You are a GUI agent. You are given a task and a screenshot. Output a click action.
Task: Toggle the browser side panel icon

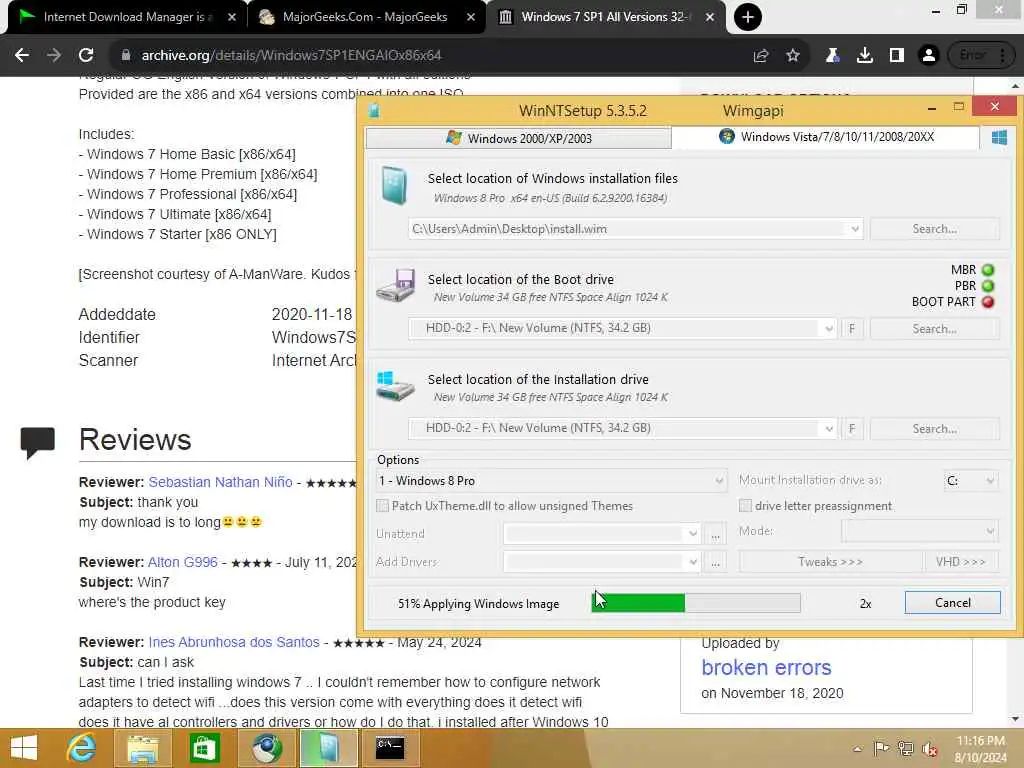click(x=897, y=56)
